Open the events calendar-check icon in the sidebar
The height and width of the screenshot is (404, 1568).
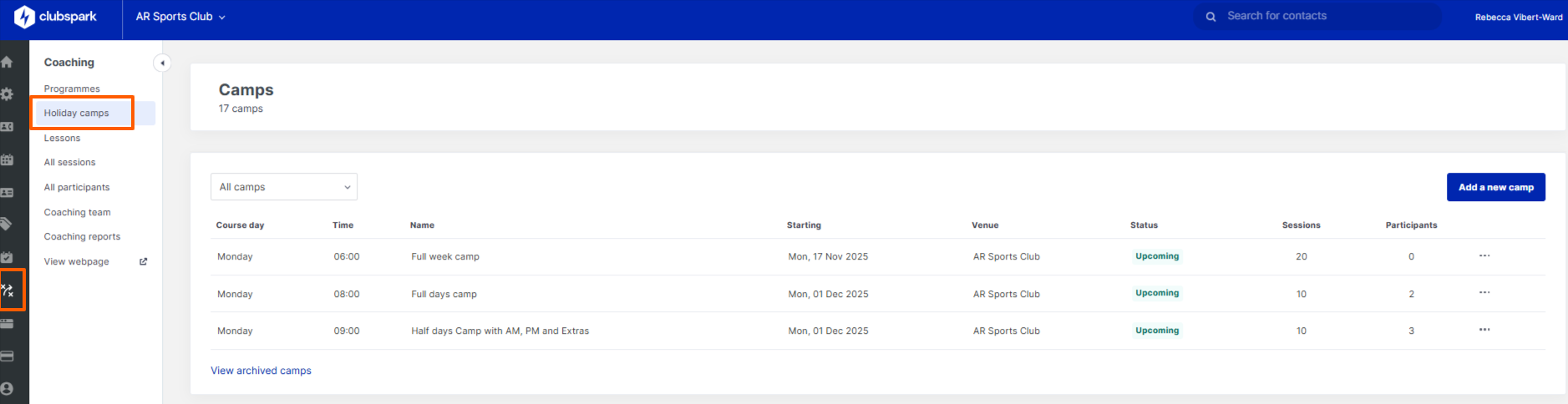(7, 257)
